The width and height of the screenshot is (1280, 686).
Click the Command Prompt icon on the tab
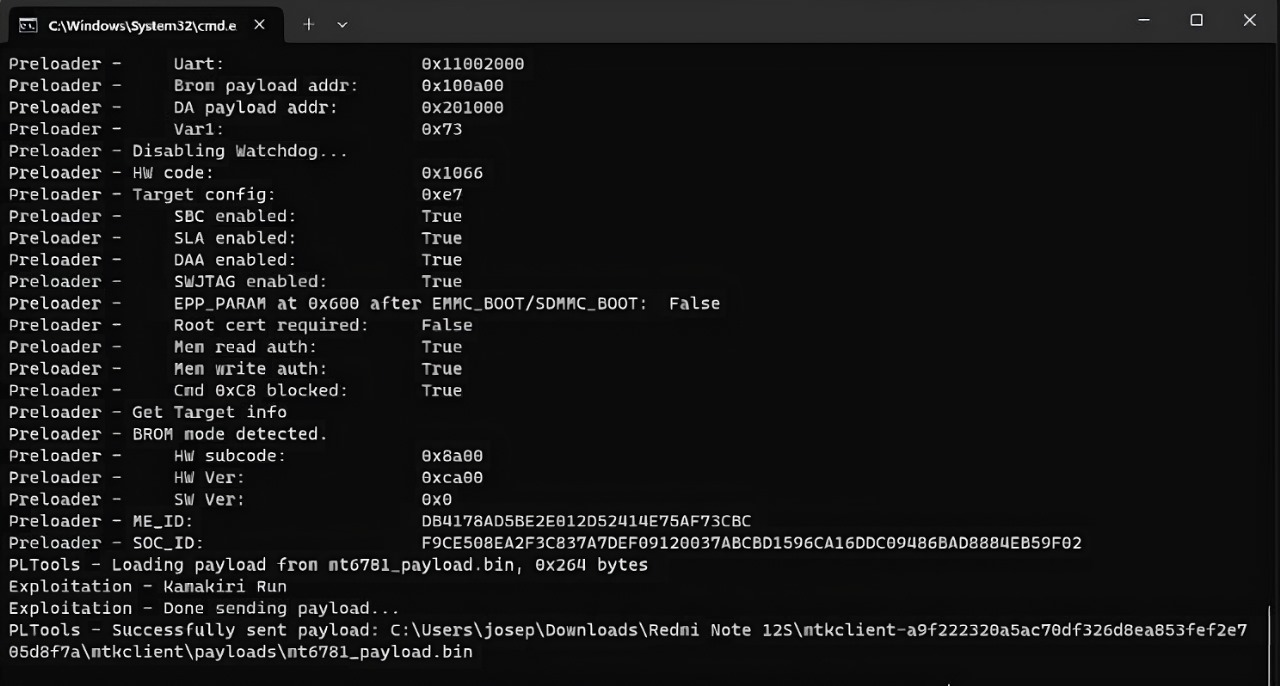pyautogui.click(x=29, y=25)
